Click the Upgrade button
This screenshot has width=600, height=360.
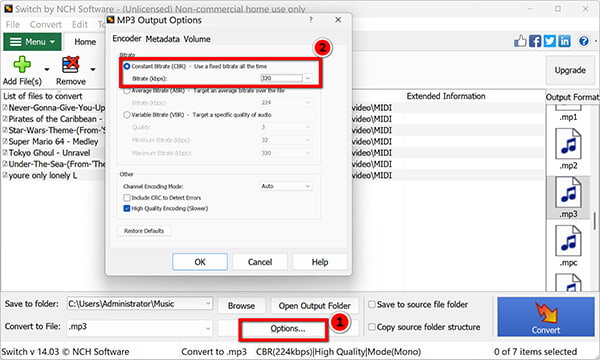click(570, 70)
